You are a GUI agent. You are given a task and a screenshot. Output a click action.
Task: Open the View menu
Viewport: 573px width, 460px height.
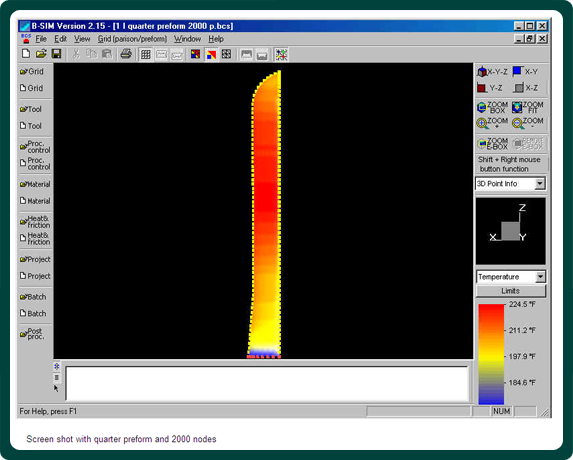[82, 39]
